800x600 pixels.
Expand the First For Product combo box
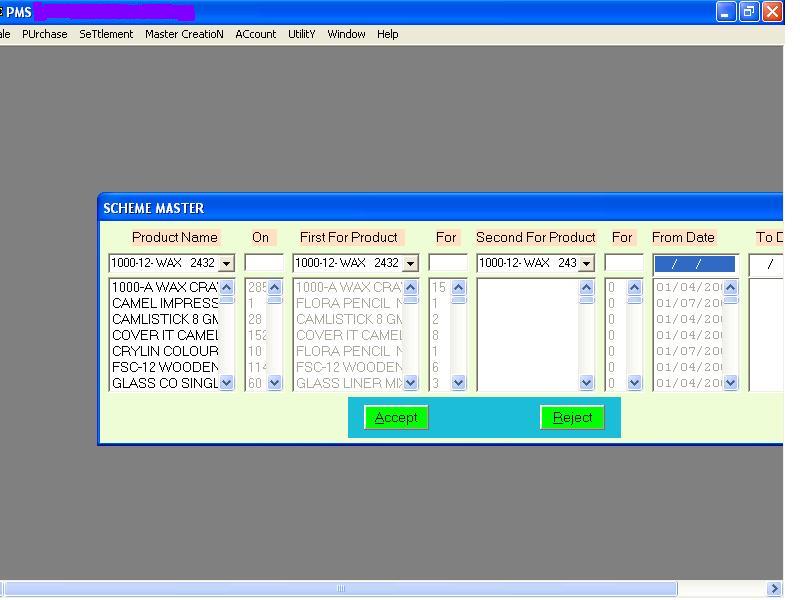click(410, 264)
